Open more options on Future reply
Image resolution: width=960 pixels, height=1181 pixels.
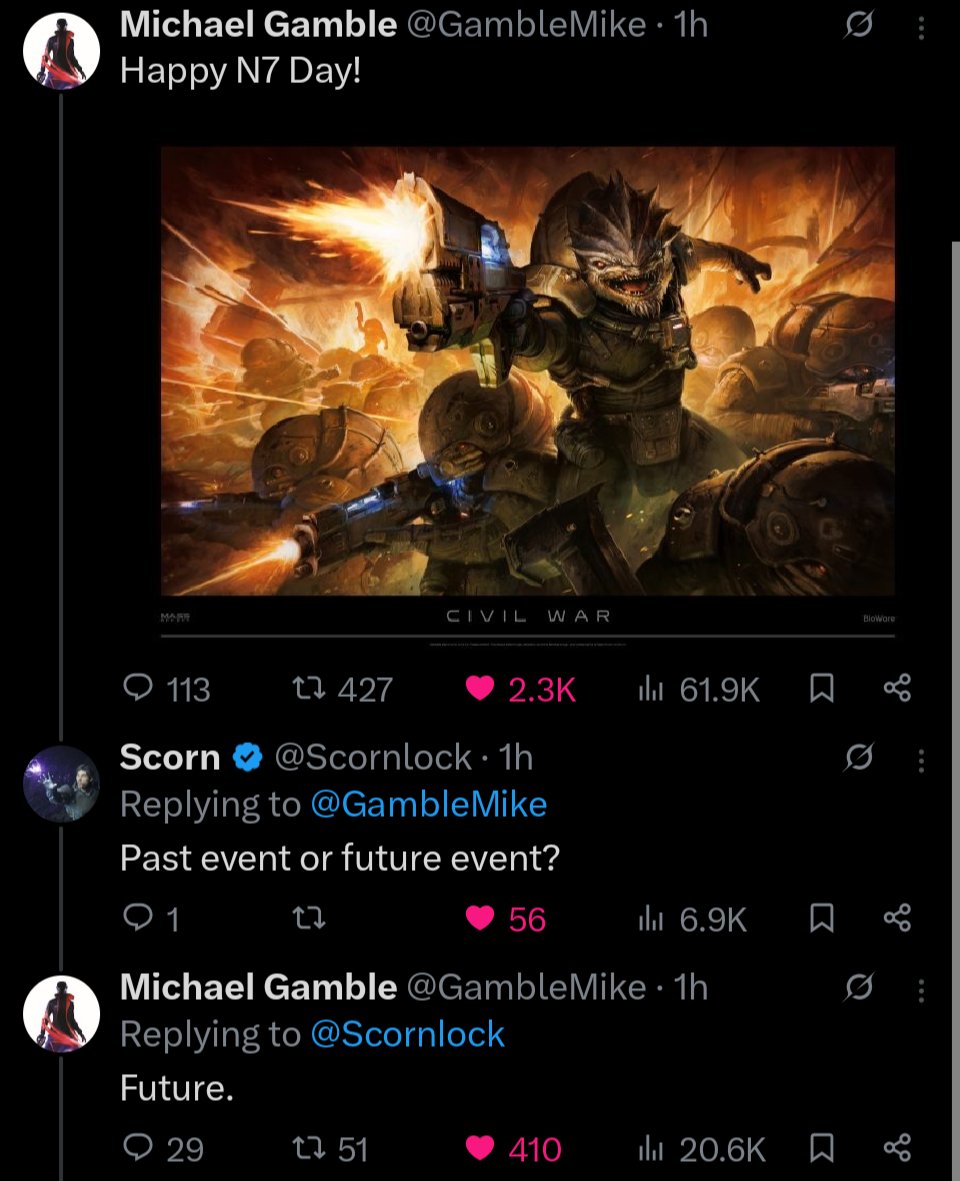coord(921,991)
